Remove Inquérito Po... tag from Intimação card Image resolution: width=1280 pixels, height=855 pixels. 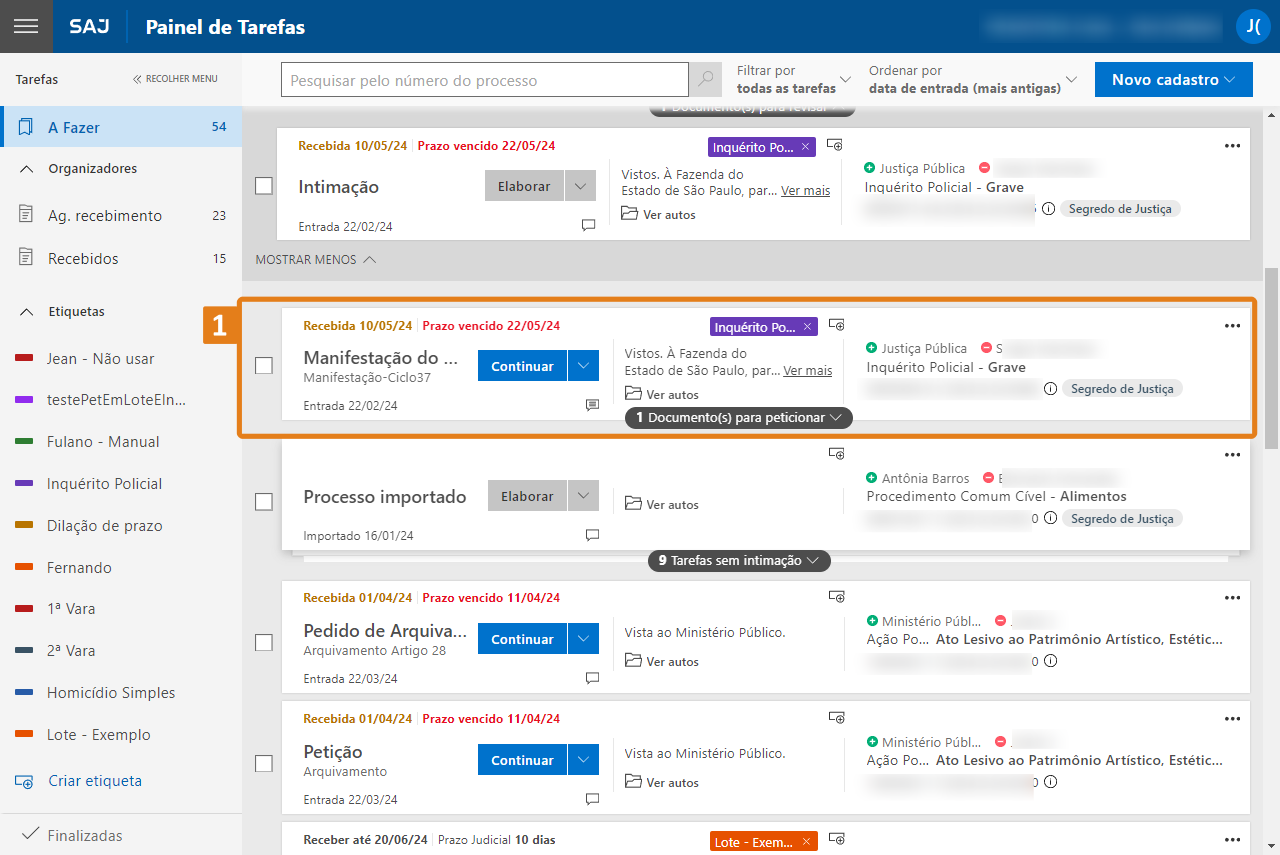pyautogui.click(x=806, y=147)
